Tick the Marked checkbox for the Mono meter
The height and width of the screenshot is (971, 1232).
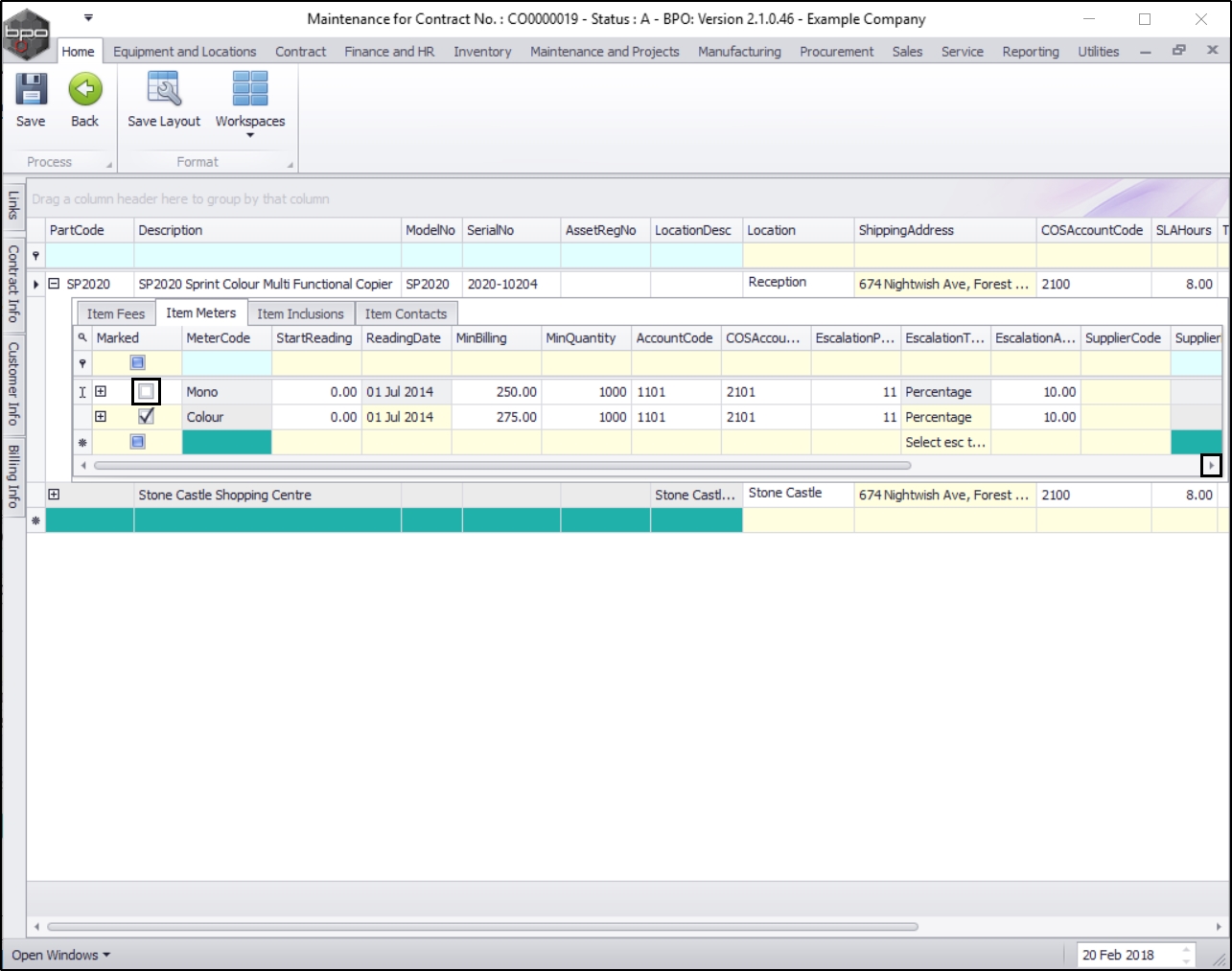pos(146,391)
